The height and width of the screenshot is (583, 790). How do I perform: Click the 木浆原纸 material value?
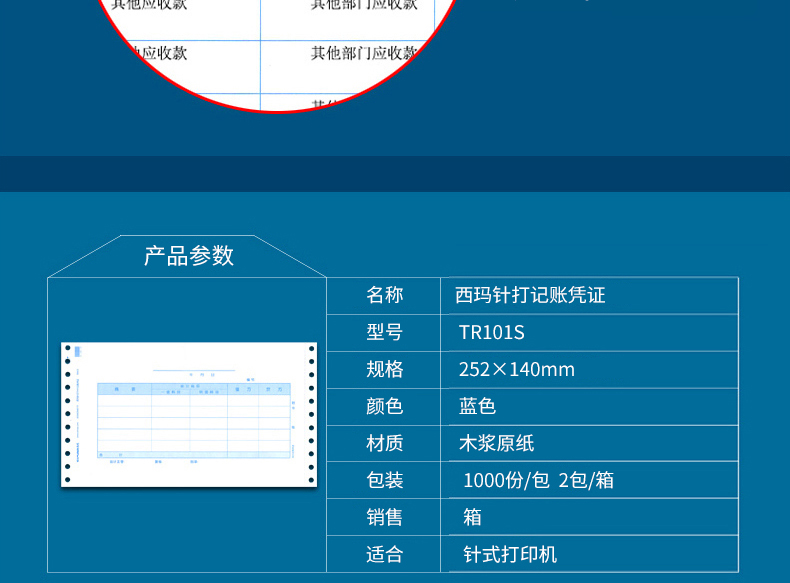[497, 443]
